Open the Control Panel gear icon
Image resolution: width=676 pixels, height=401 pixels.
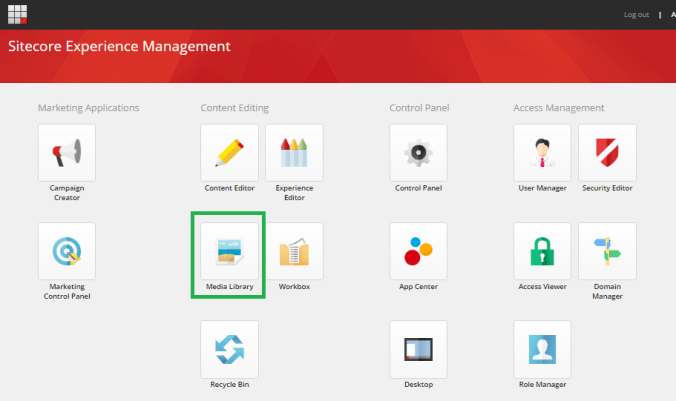pyautogui.click(x=418, y=153)
